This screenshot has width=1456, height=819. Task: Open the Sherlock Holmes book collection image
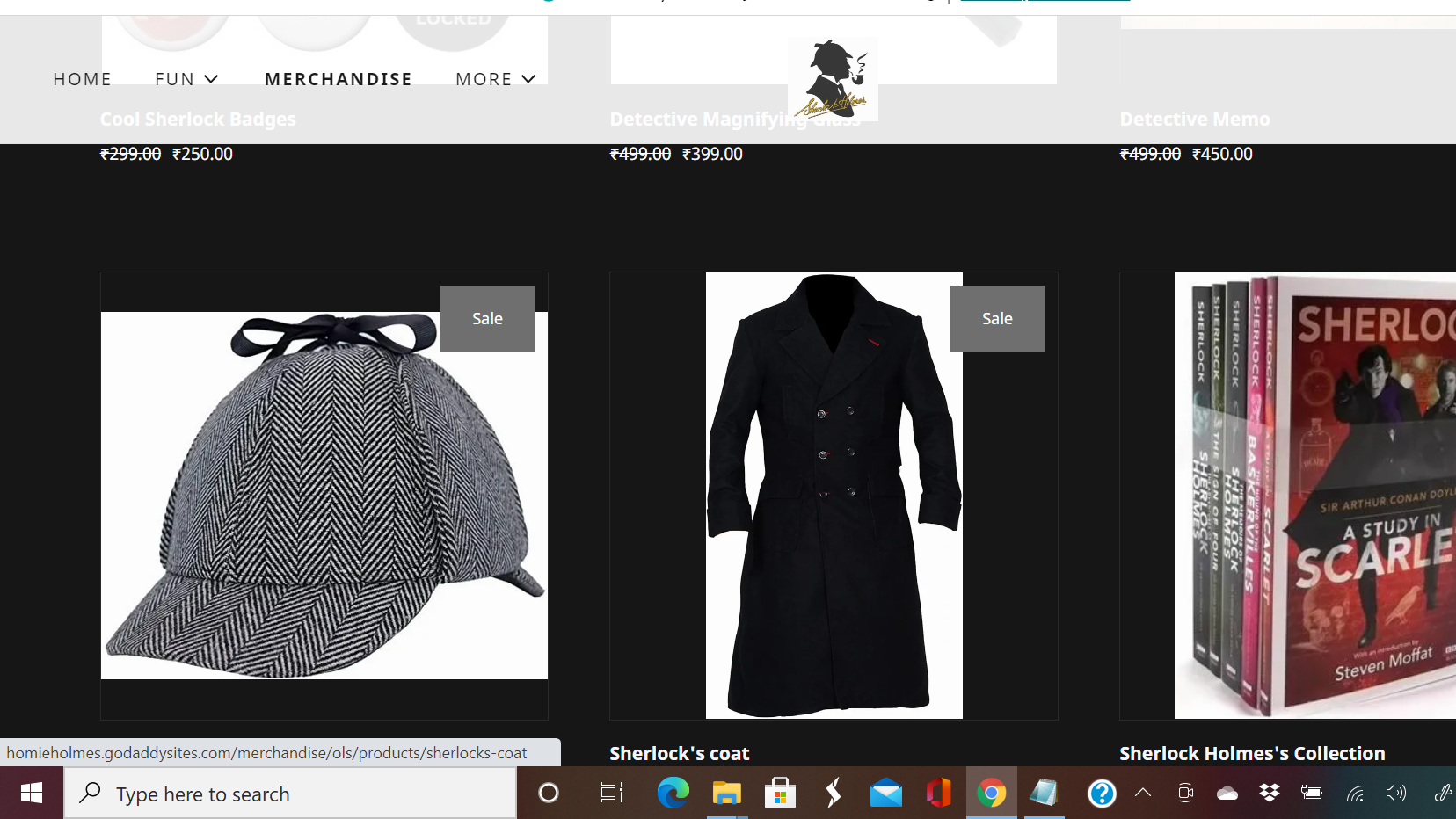(1315, 496)
